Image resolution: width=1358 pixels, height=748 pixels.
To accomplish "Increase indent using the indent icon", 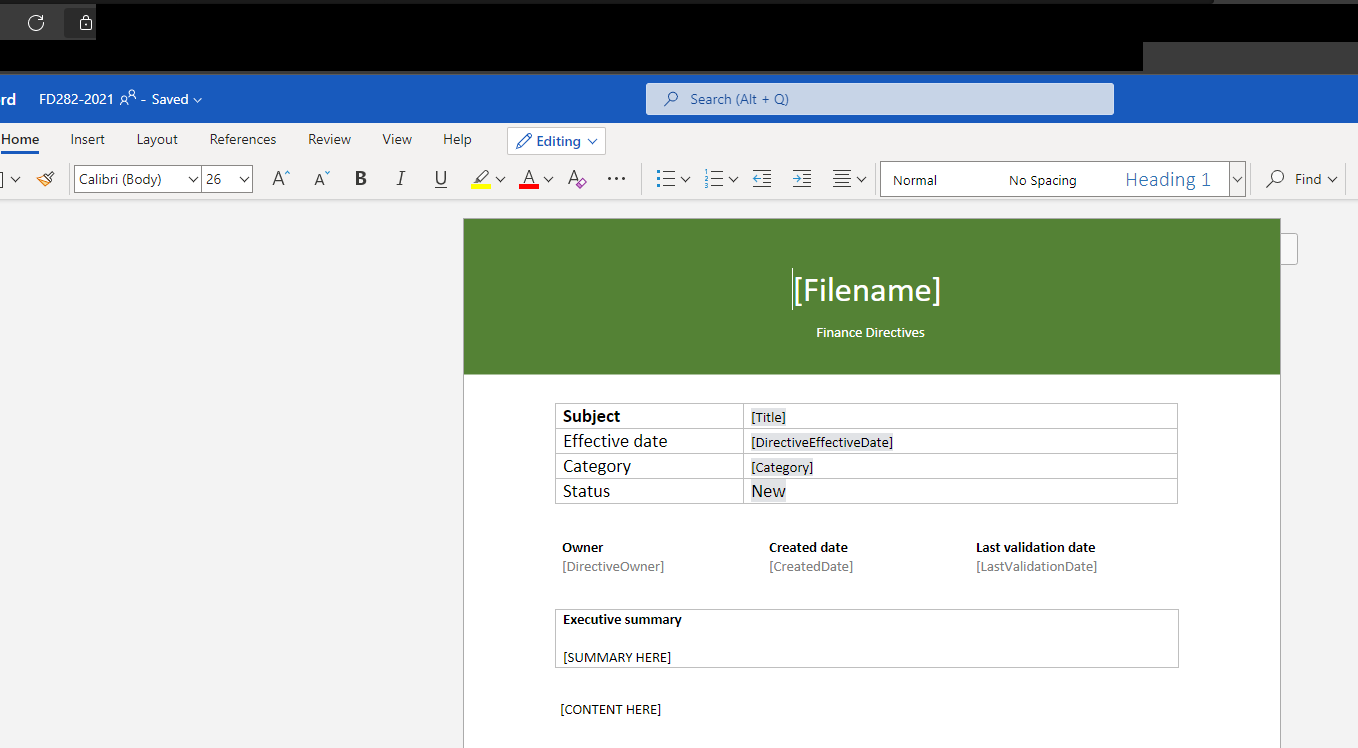I will [x=802, y=179].
